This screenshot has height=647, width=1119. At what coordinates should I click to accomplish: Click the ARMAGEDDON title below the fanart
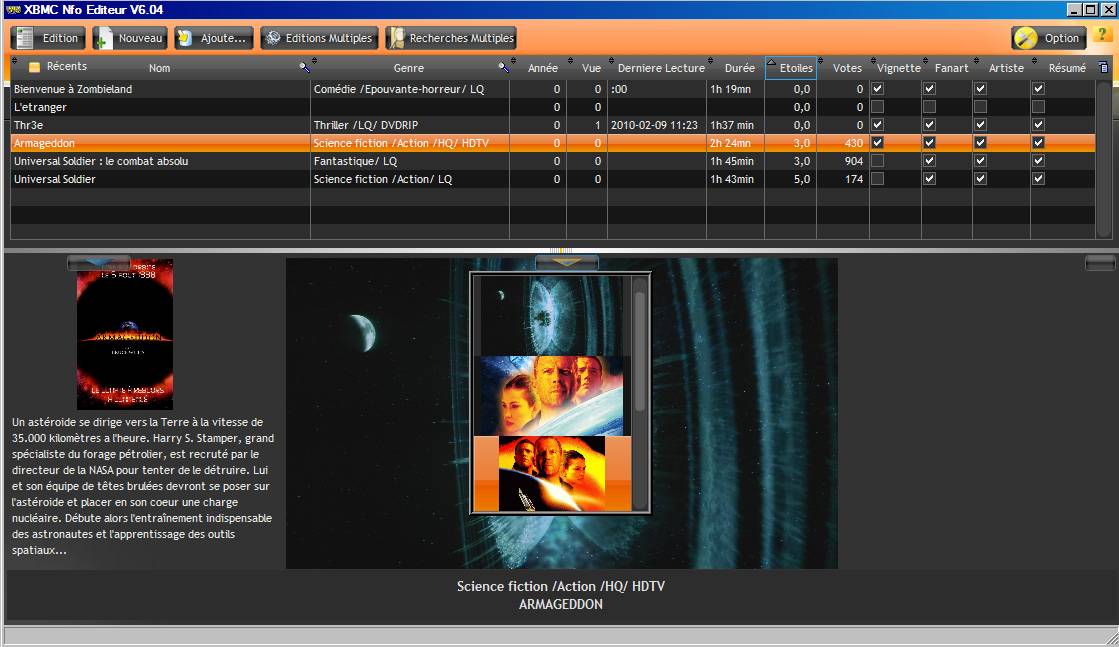(560, 604)
